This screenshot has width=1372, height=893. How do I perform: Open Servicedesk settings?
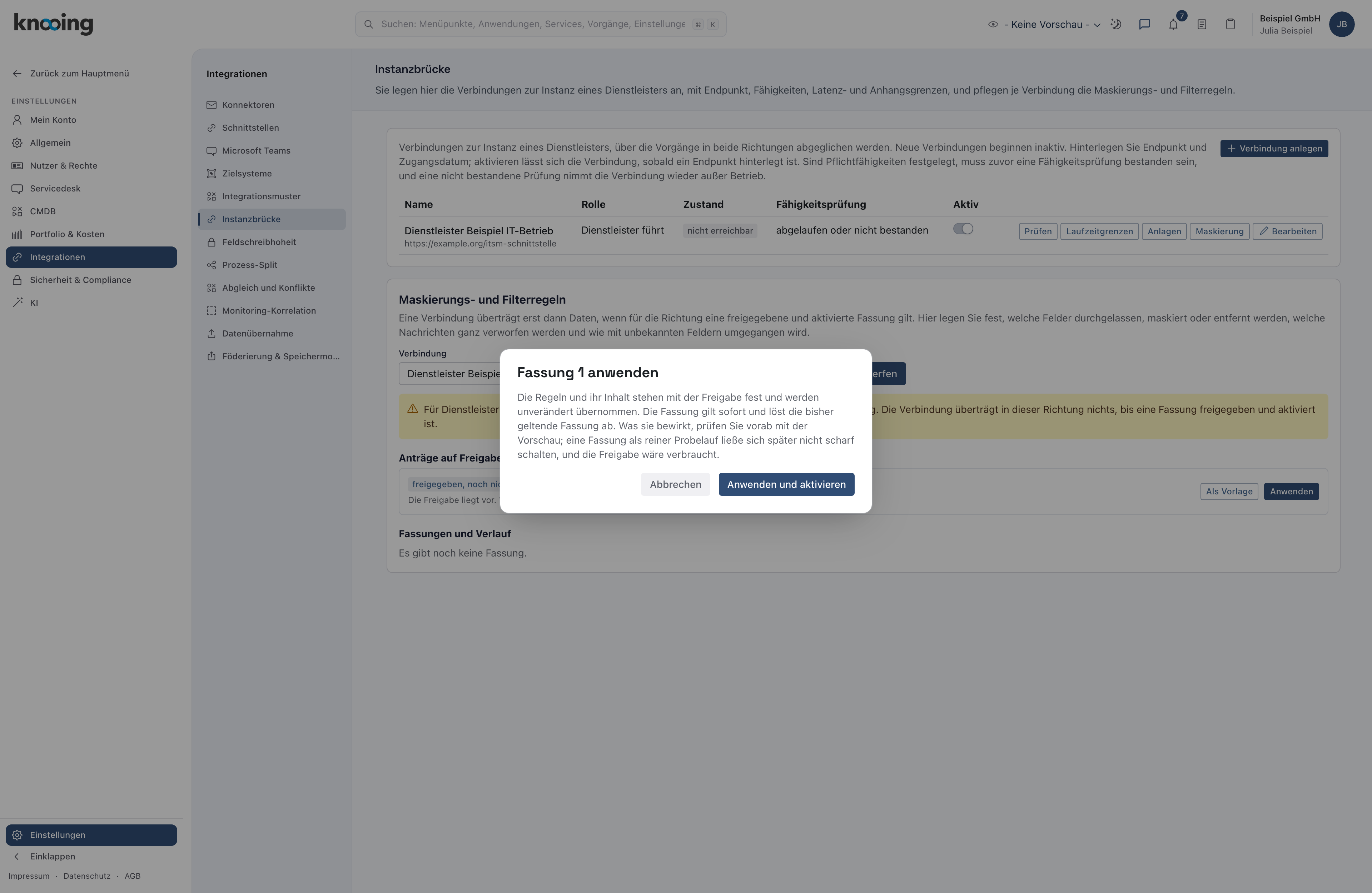point(91,189)
